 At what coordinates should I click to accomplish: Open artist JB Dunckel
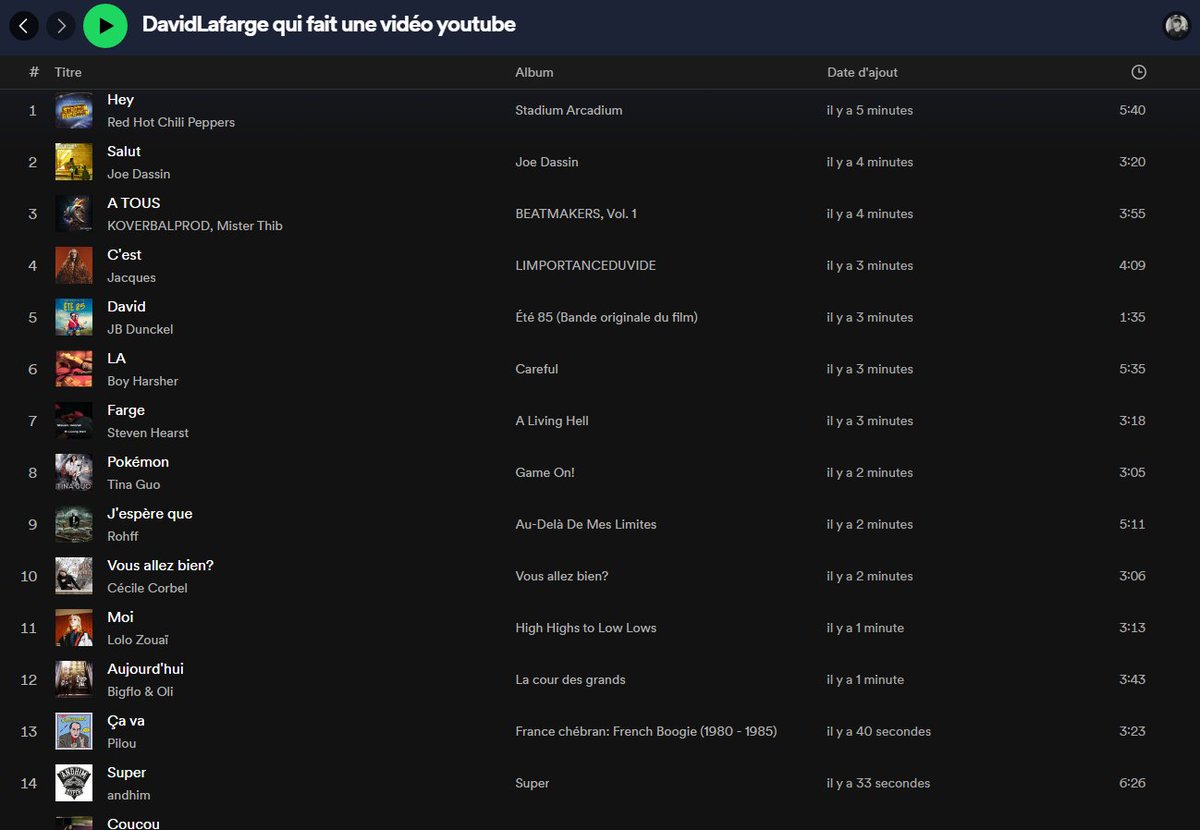(x=140, y=329)
